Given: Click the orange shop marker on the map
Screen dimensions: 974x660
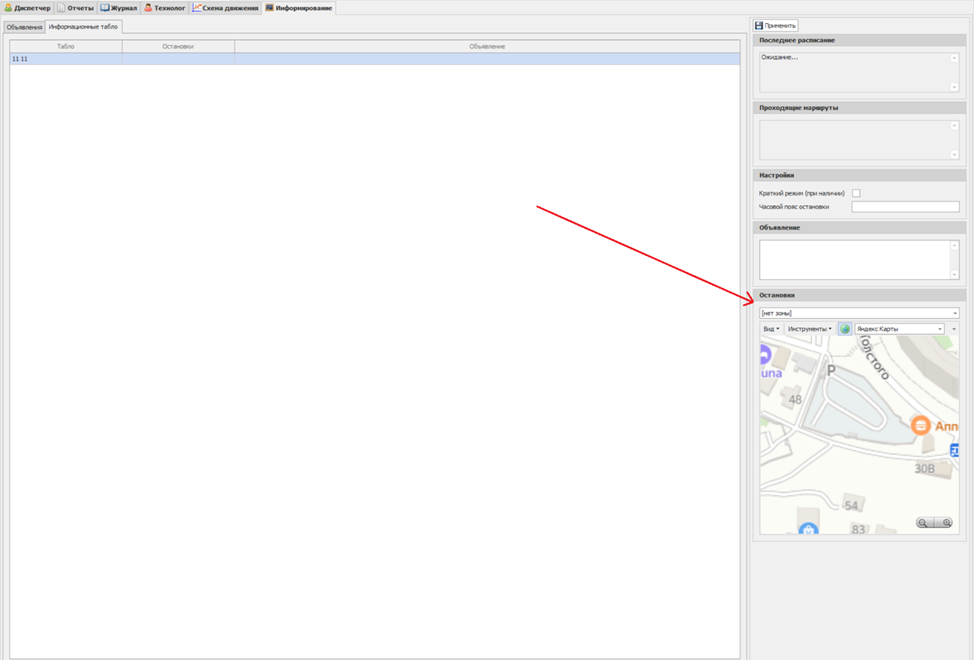Looking at the screenshot, I should click(920, 426).
